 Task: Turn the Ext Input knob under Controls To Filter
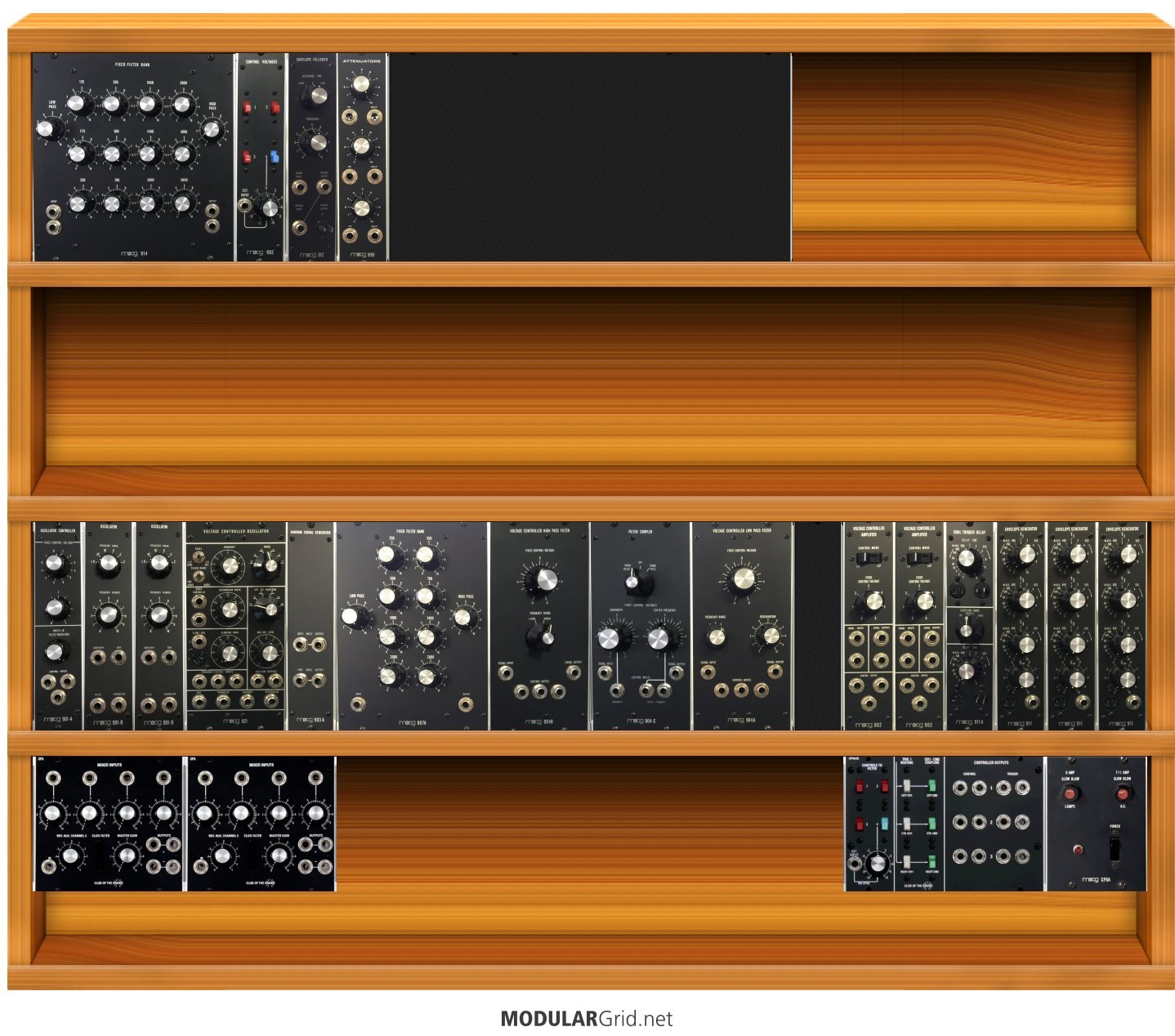point(878,863)
